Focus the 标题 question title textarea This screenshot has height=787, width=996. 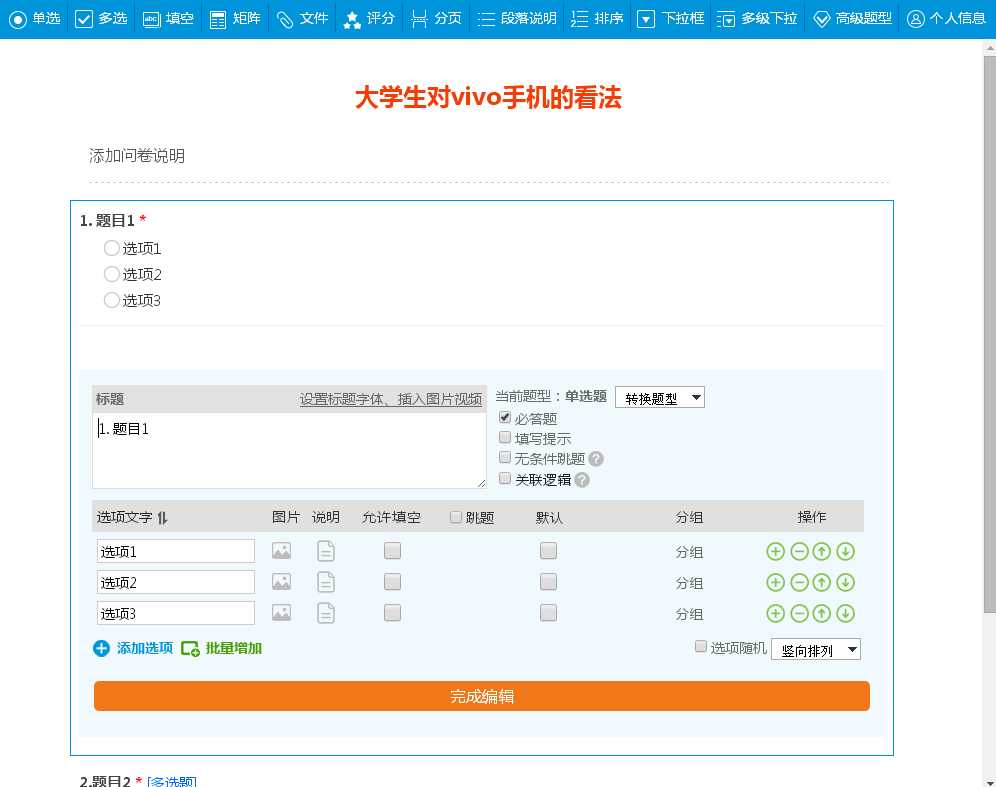[290, 450]
